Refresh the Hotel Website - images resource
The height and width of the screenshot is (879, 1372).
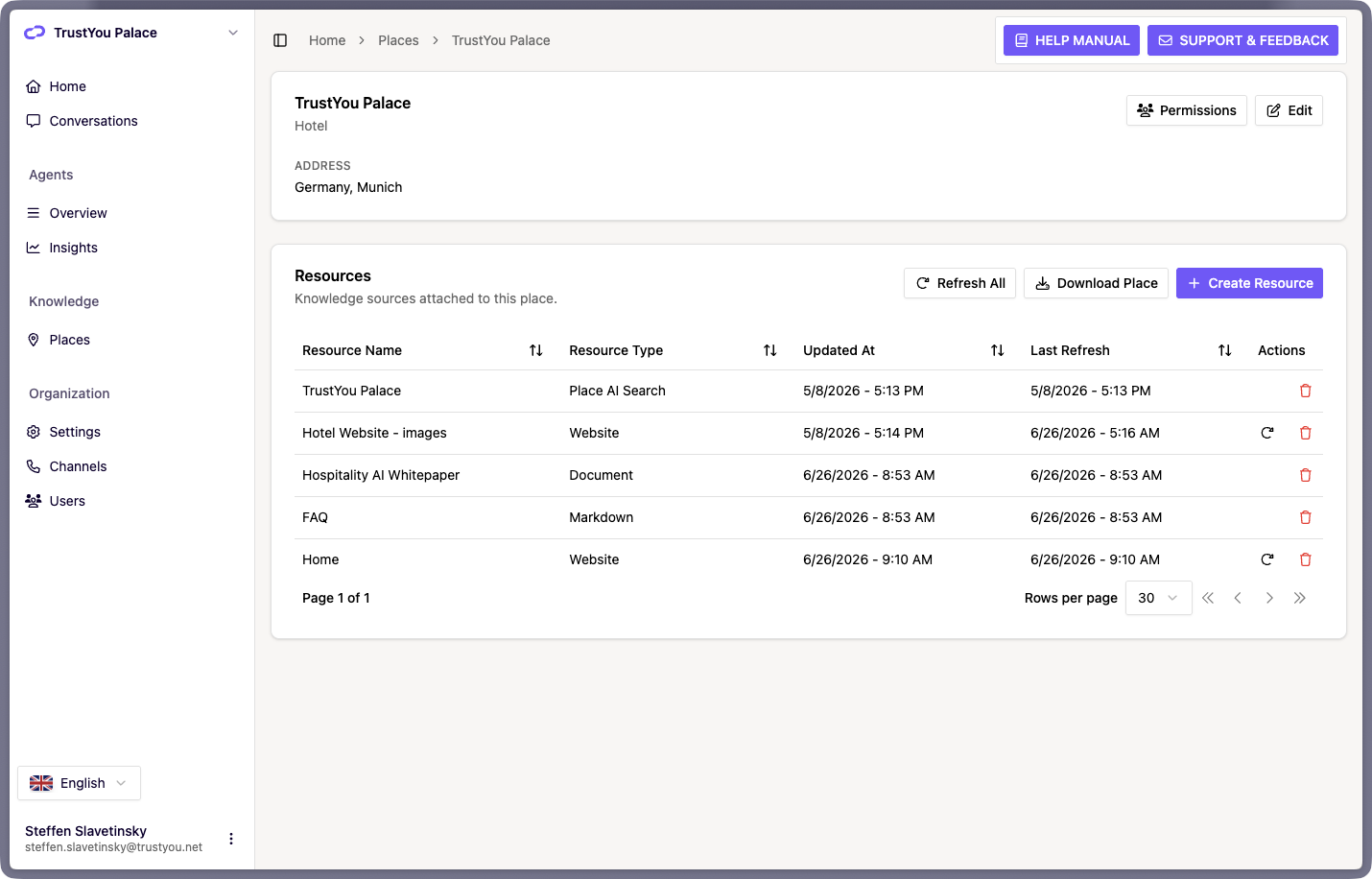1267,433
